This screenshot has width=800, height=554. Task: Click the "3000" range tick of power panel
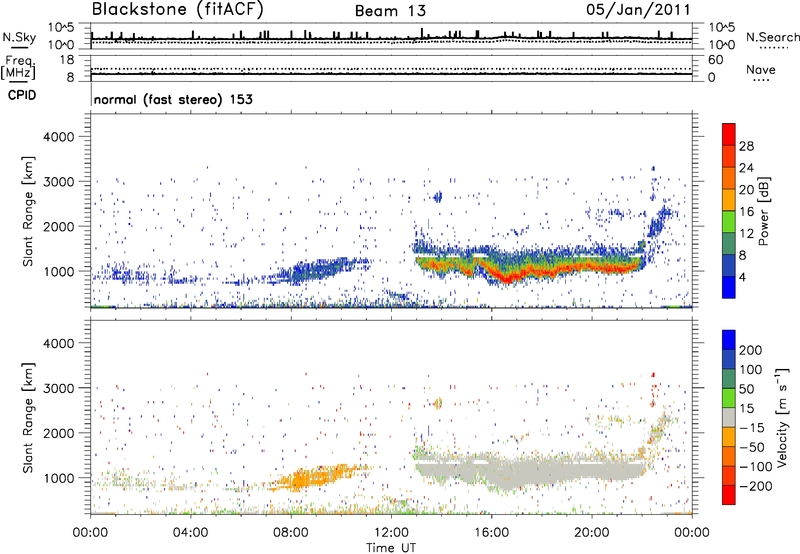tap(59, 182)
